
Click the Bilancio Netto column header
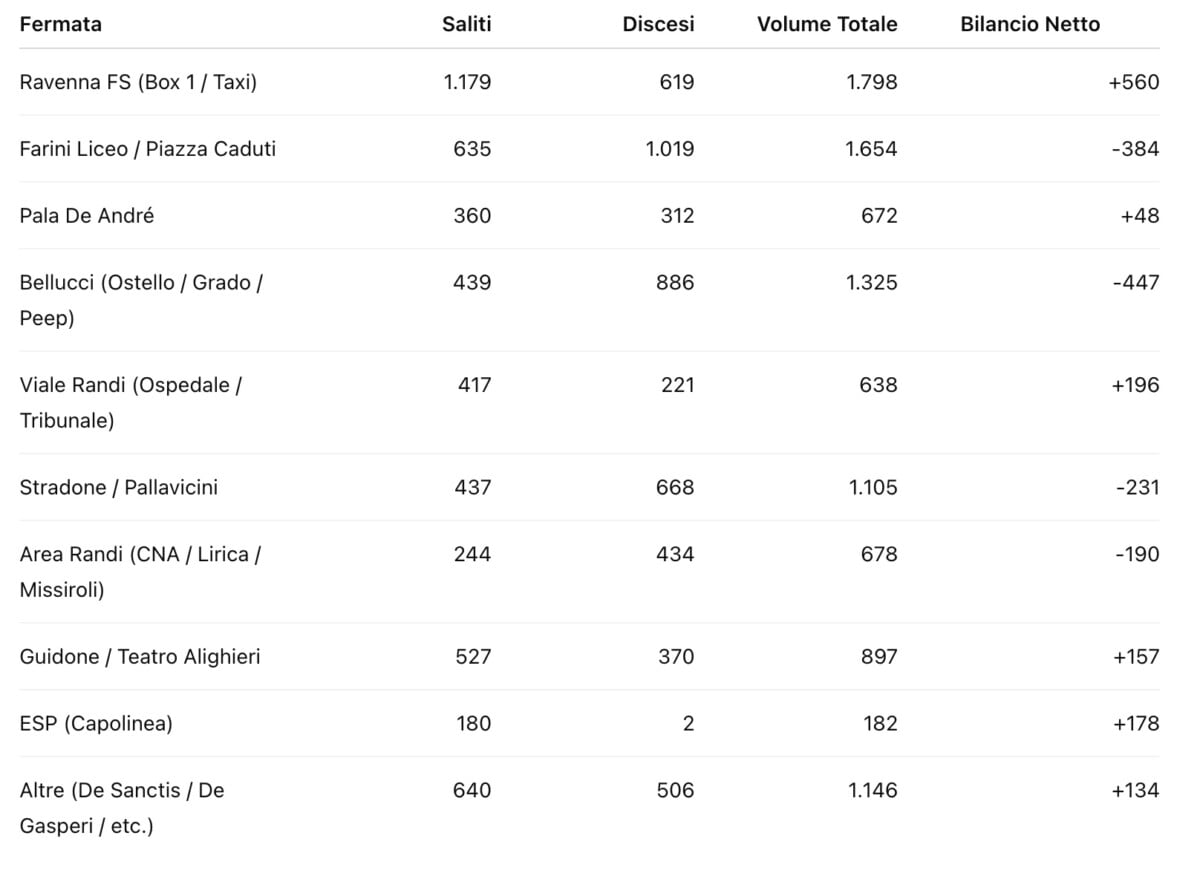point(1030,24)
